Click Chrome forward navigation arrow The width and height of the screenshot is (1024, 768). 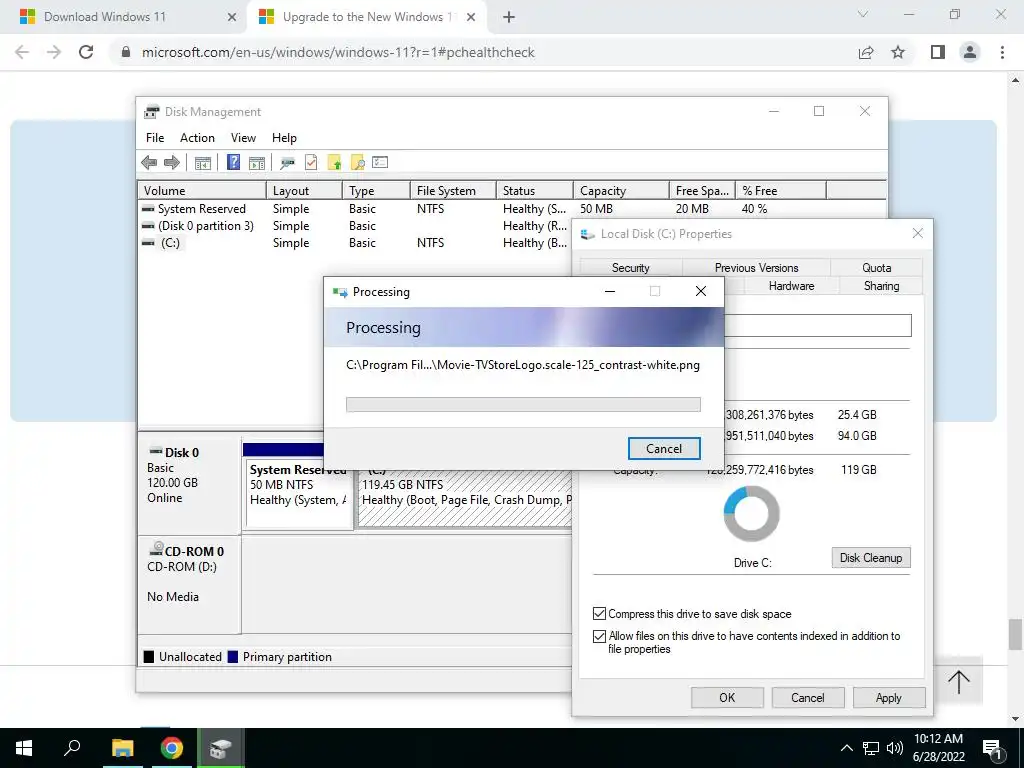point(54,52)
